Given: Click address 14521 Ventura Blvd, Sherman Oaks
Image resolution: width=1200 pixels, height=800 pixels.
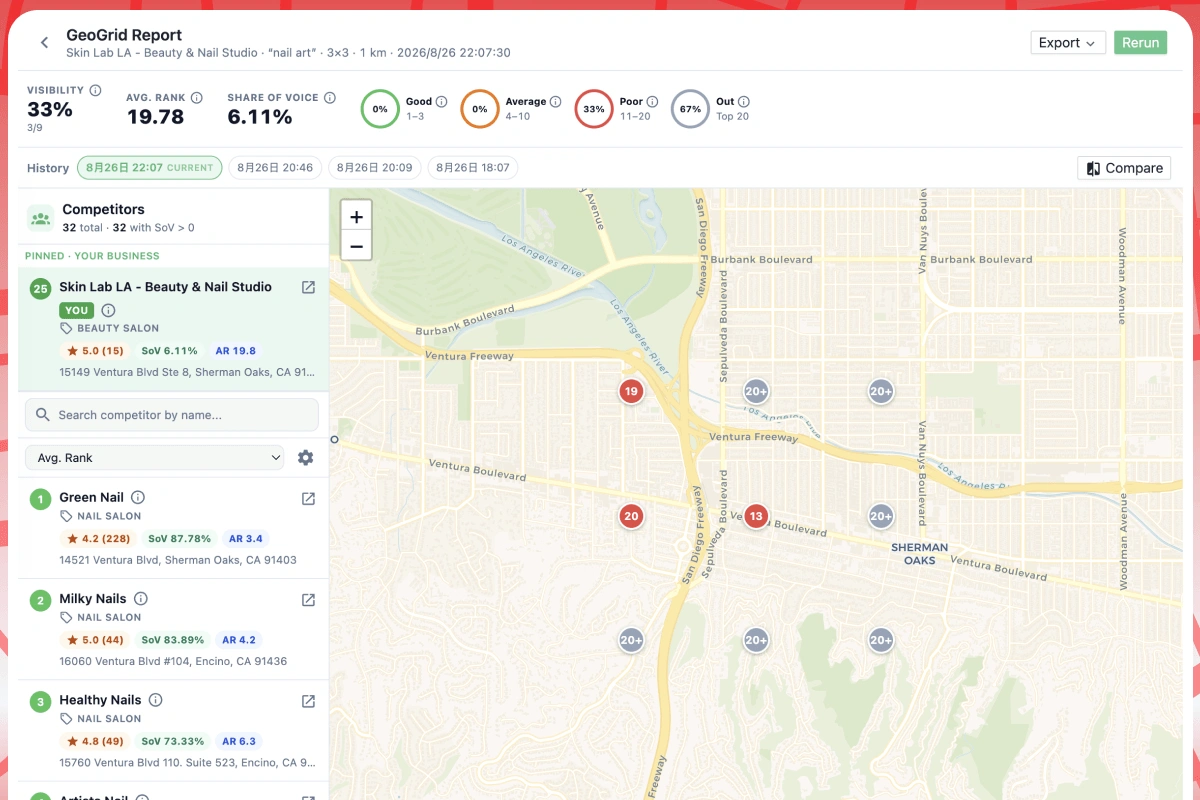Looking at the screenshot, I should 178,560.
